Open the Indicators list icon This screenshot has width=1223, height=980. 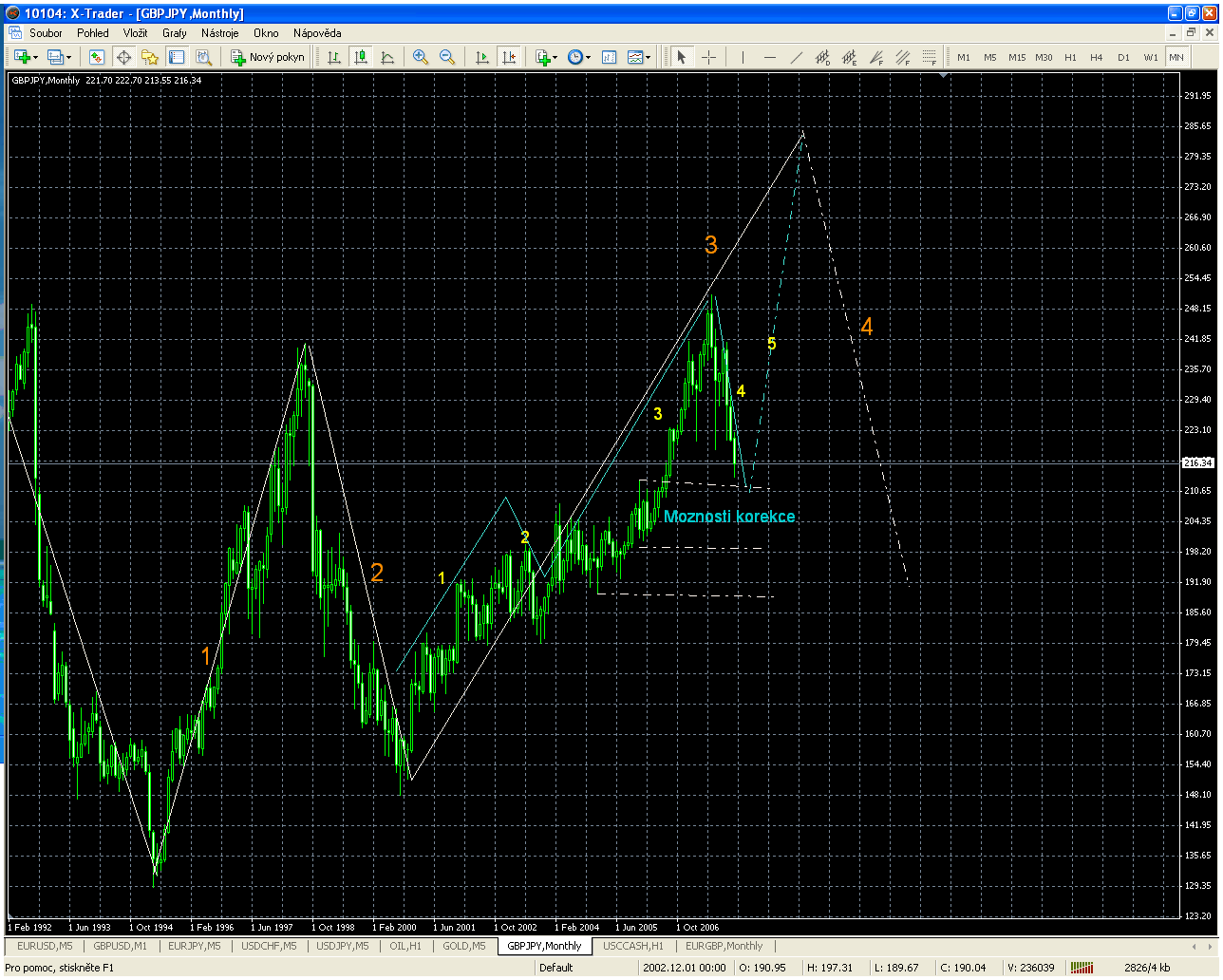[542, 57]
